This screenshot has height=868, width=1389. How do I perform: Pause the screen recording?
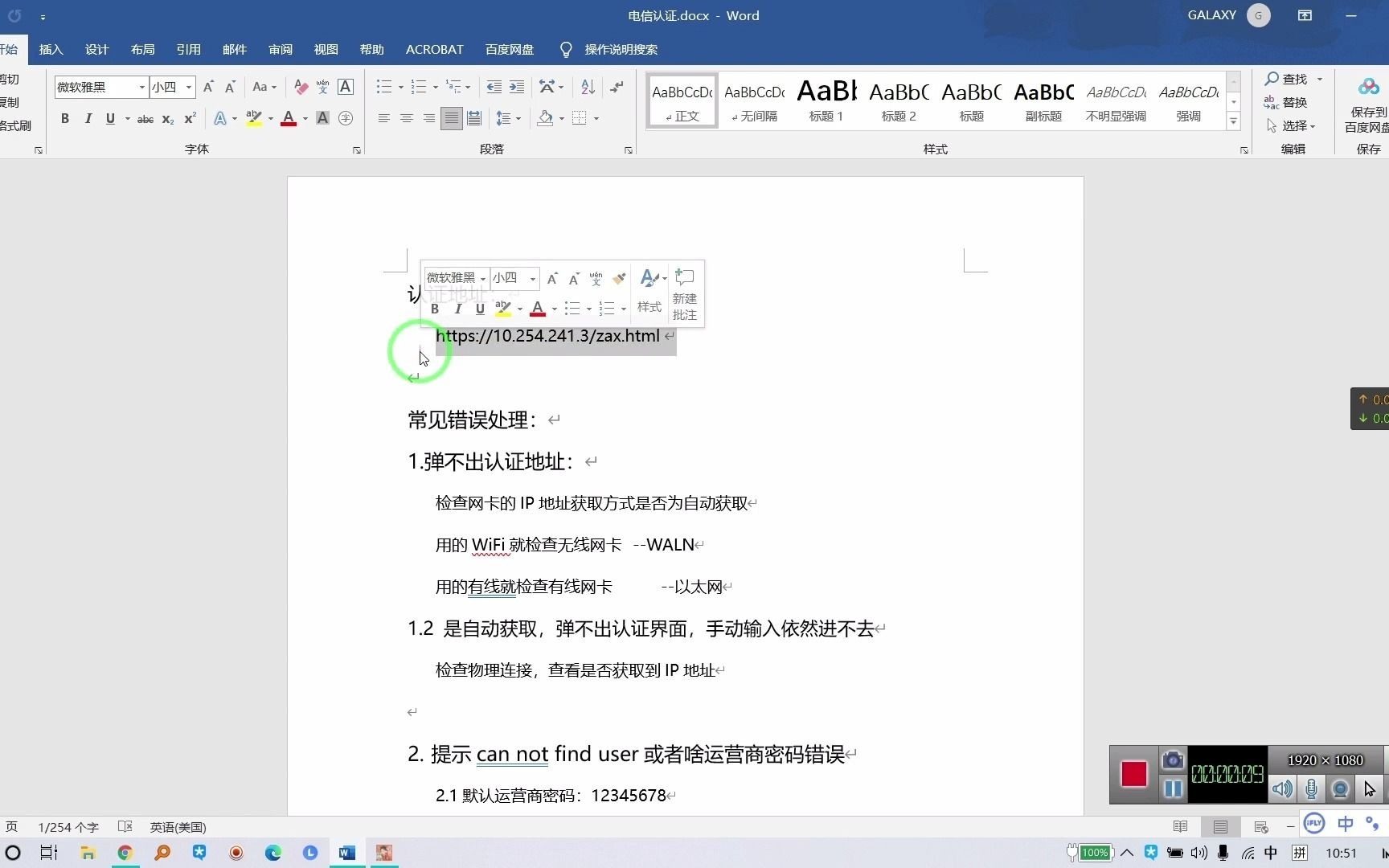point(1173,789)
